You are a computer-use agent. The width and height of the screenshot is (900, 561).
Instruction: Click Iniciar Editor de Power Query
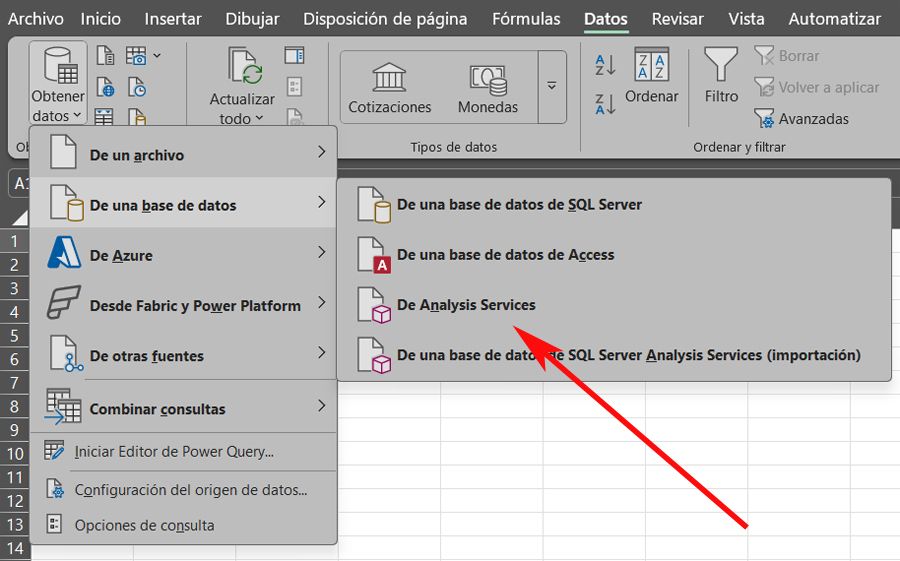click(183, 451)
